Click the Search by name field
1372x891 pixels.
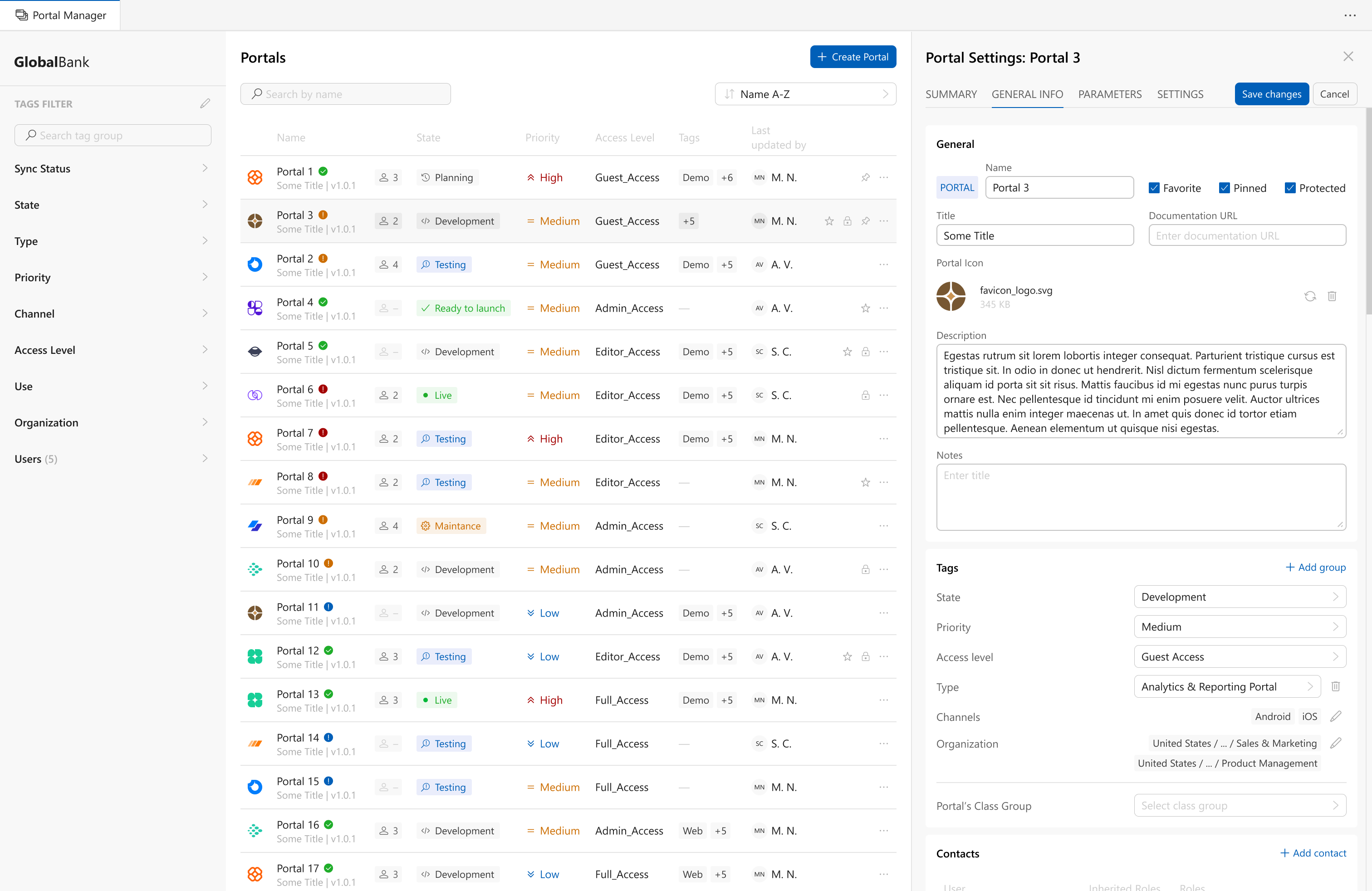[x=345, y=94]
